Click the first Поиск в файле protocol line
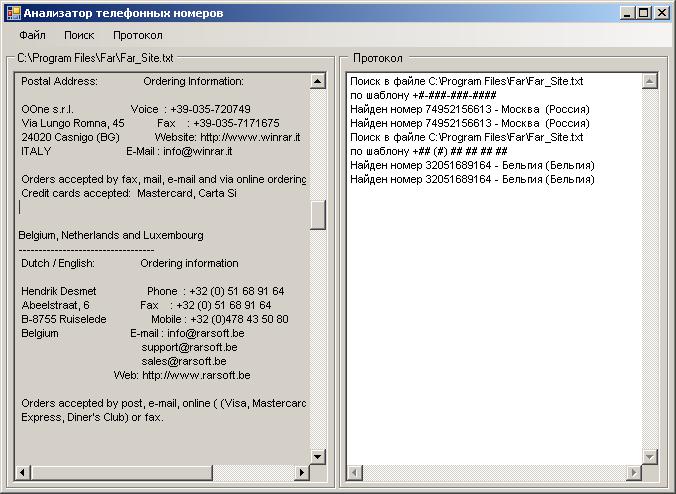Viewport: 676px width, 494px height. pos(466,81)
